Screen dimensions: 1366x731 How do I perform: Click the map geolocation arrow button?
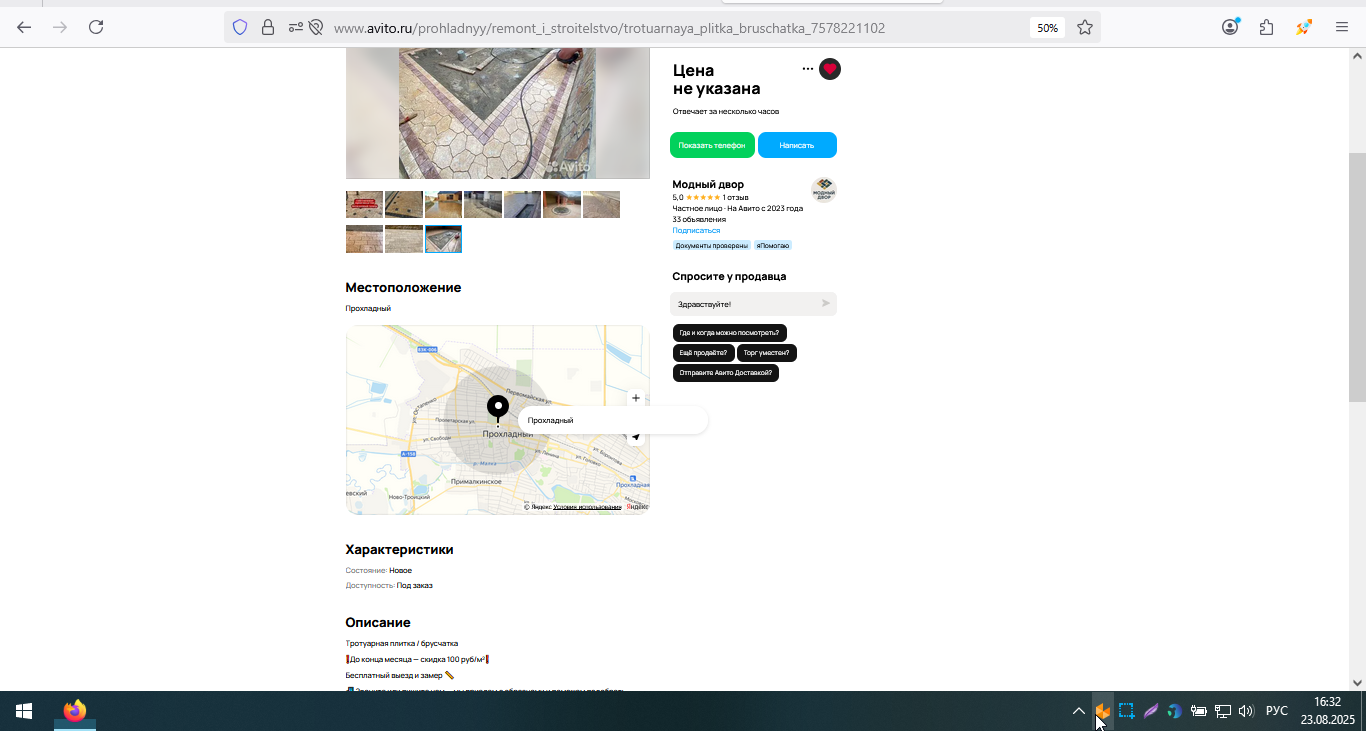tap(636, 436)
